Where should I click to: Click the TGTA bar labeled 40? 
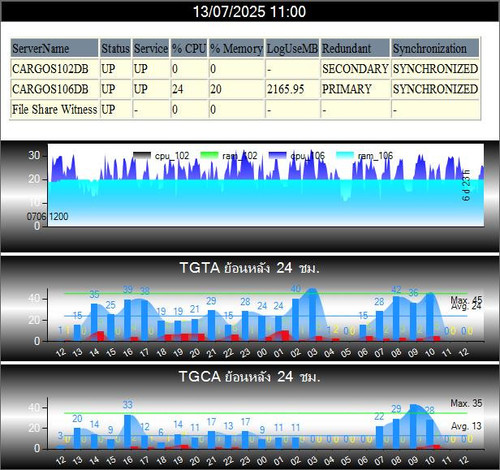[x=296, y=319]
